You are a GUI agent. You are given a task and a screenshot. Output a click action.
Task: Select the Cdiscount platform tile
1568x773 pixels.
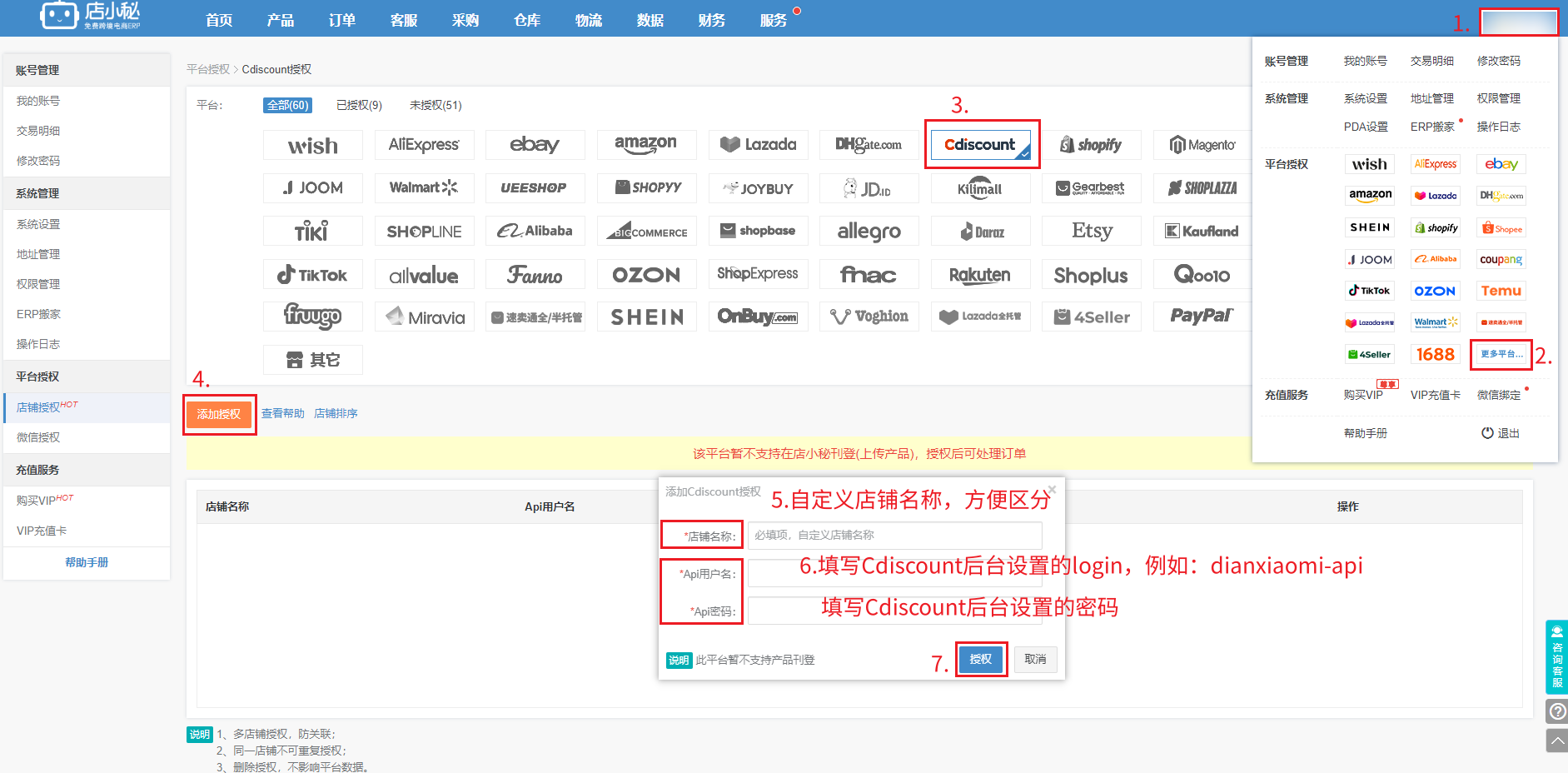tap(981, 144)
